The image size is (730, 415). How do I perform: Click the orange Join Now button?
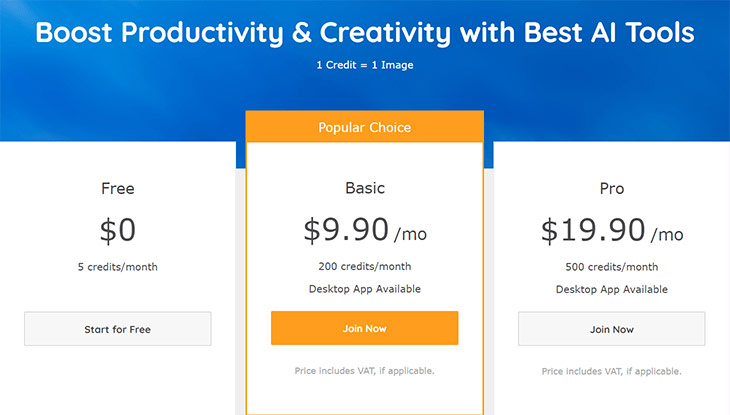point(365,328)
